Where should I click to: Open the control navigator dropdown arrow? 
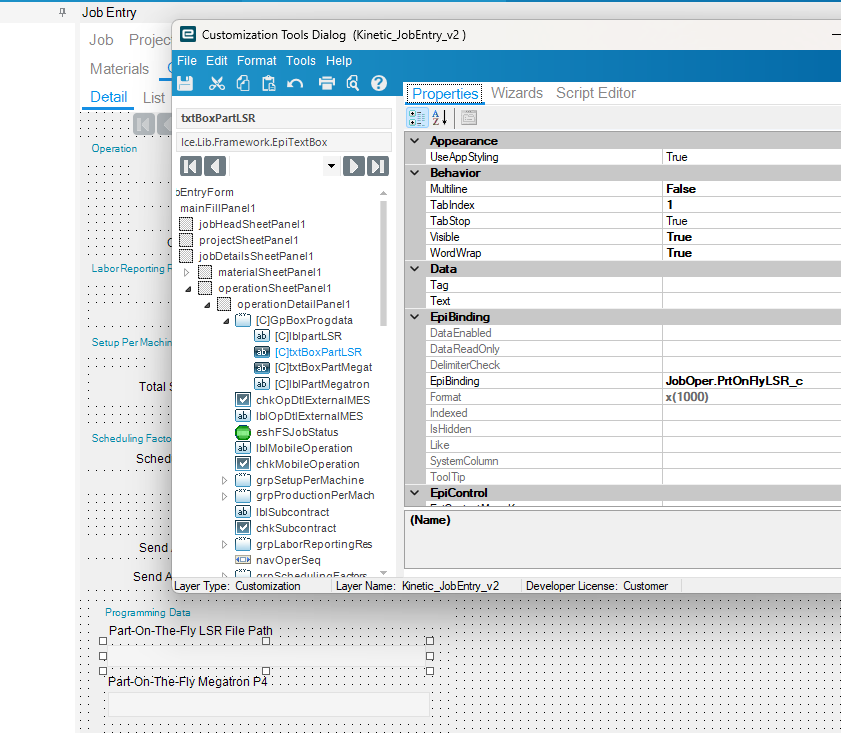pyautogui.click(x=330, y=166)
